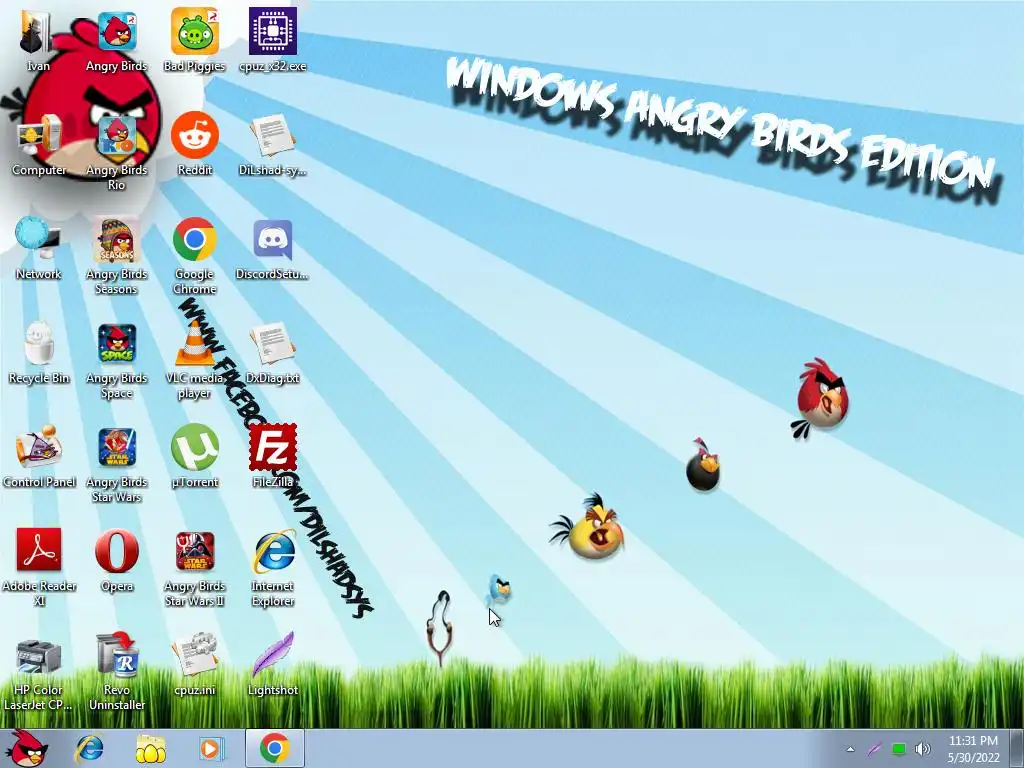
Task: Open the Bad Piggies game shortcut
Action: tap(195, 31)
